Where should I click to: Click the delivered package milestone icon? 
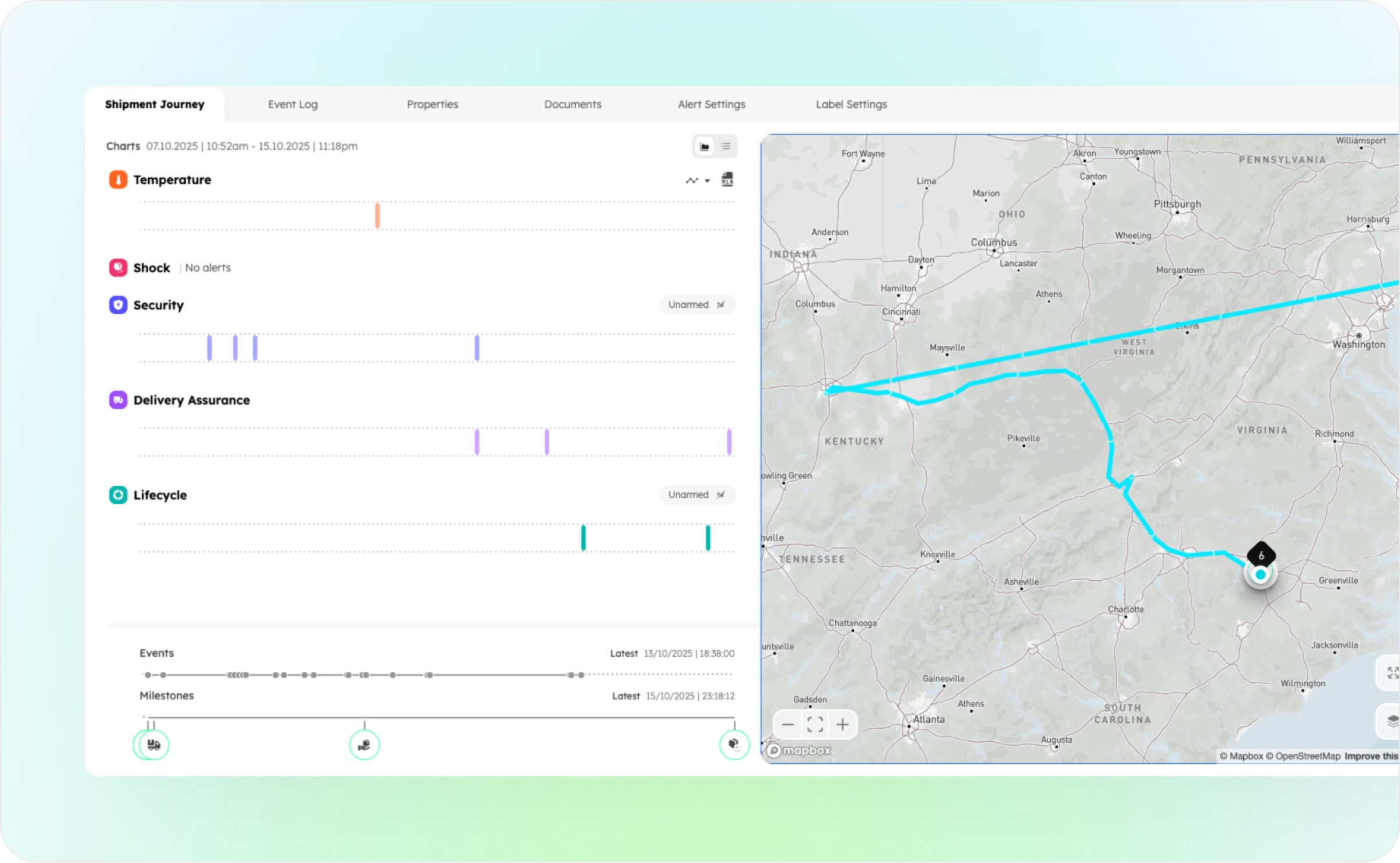(x=733, y=744)
